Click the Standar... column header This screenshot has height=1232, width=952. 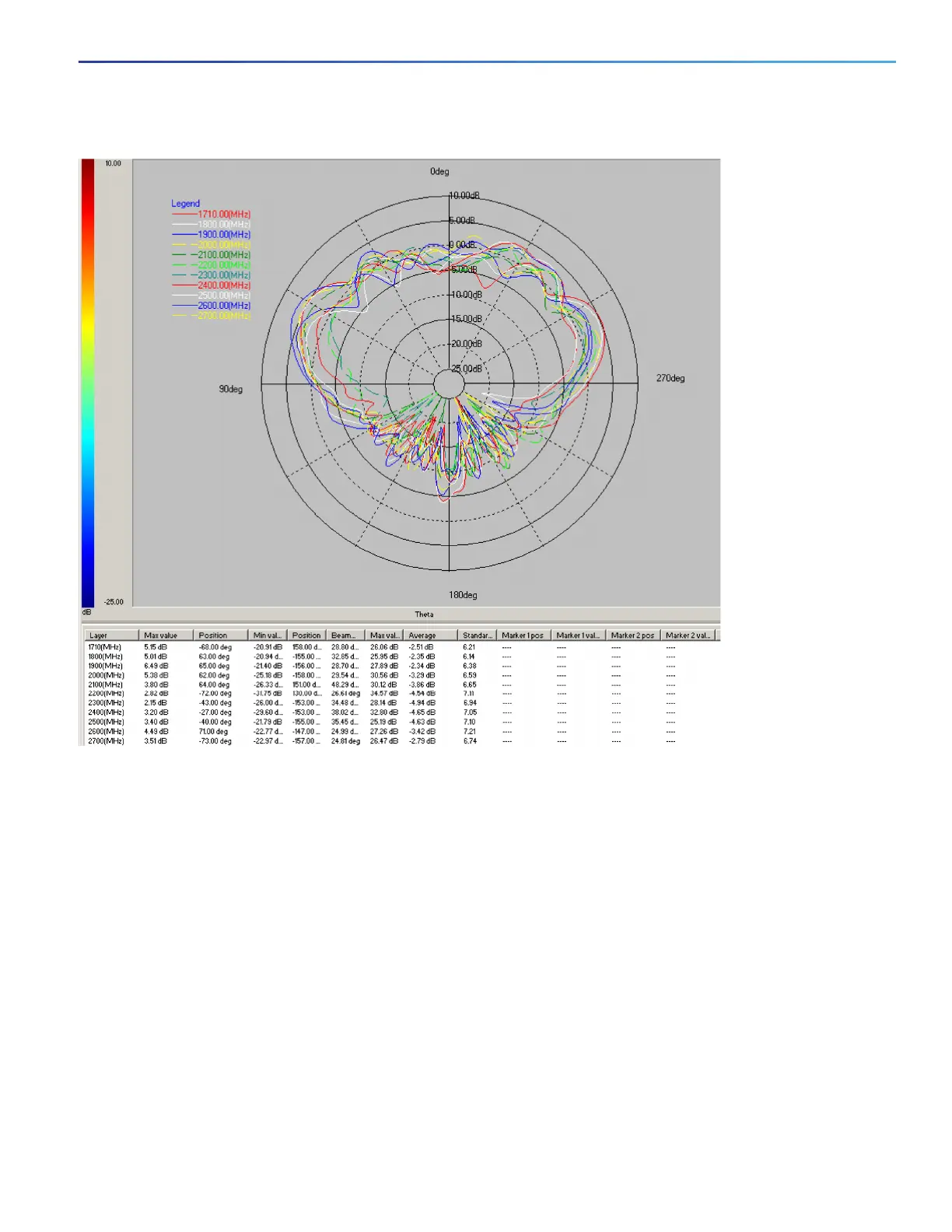(x=478, y=635)
